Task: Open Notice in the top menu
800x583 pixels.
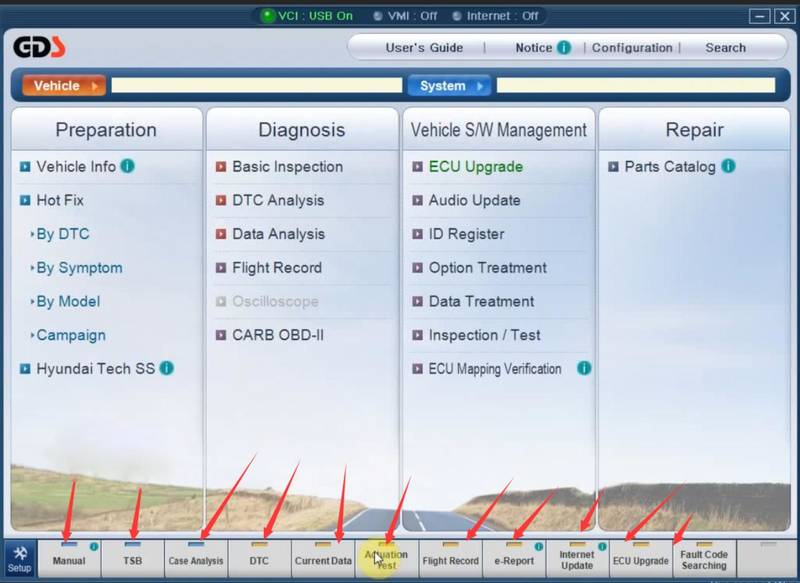Action: tap(534, 48)
